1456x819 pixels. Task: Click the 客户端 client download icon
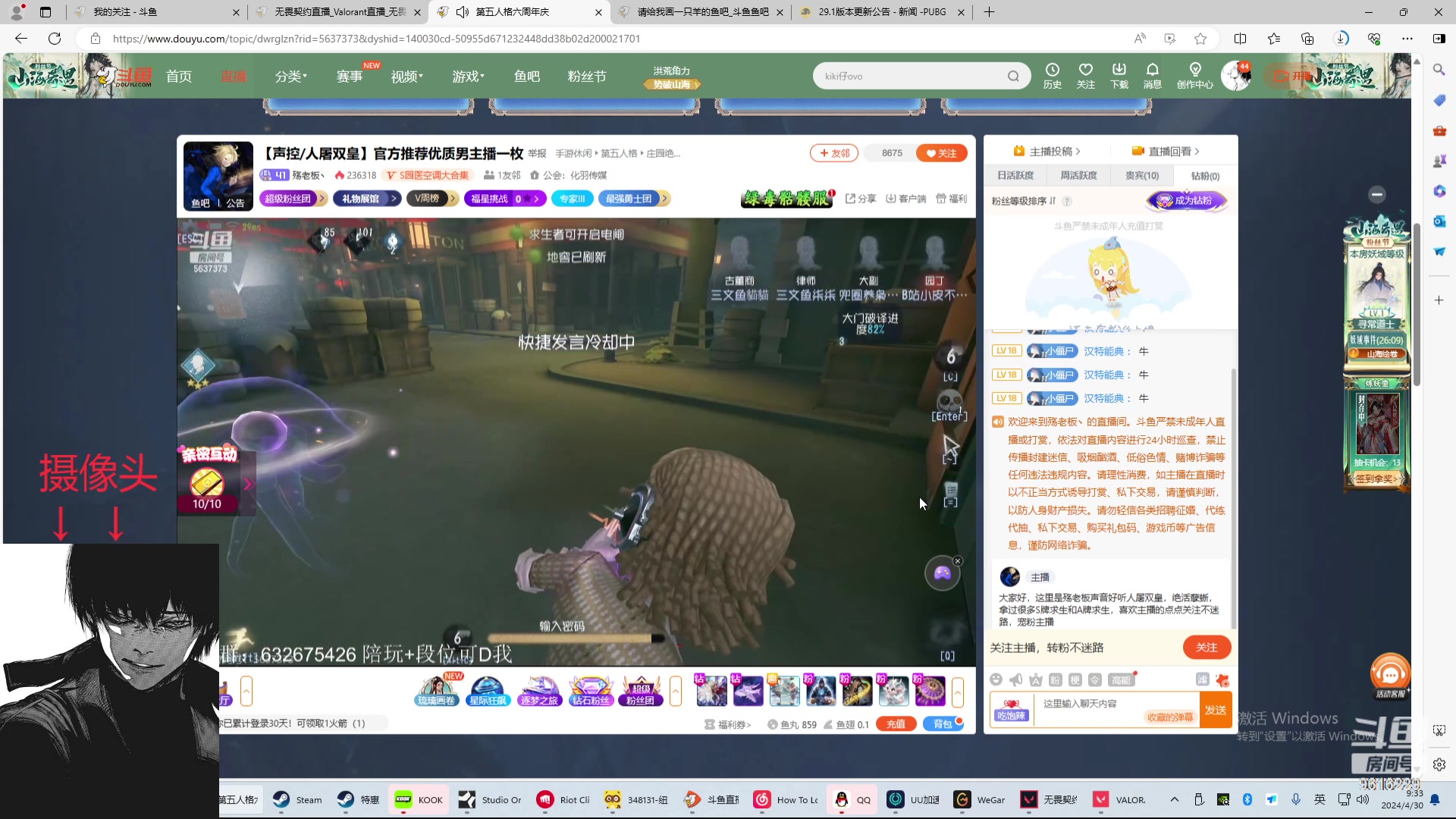pyautogui.click(x=906, y=199)
